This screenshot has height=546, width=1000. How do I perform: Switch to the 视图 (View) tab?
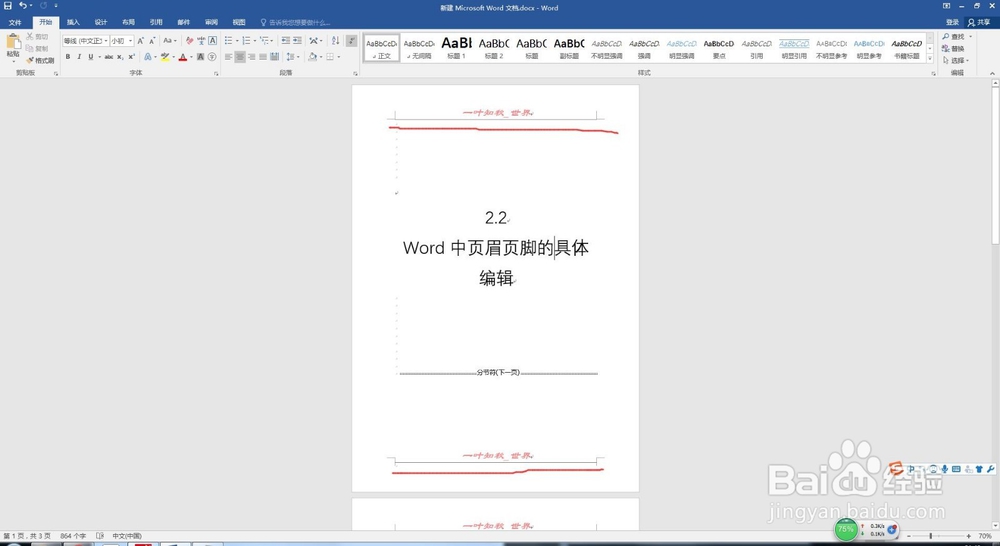tap(239, 22)
